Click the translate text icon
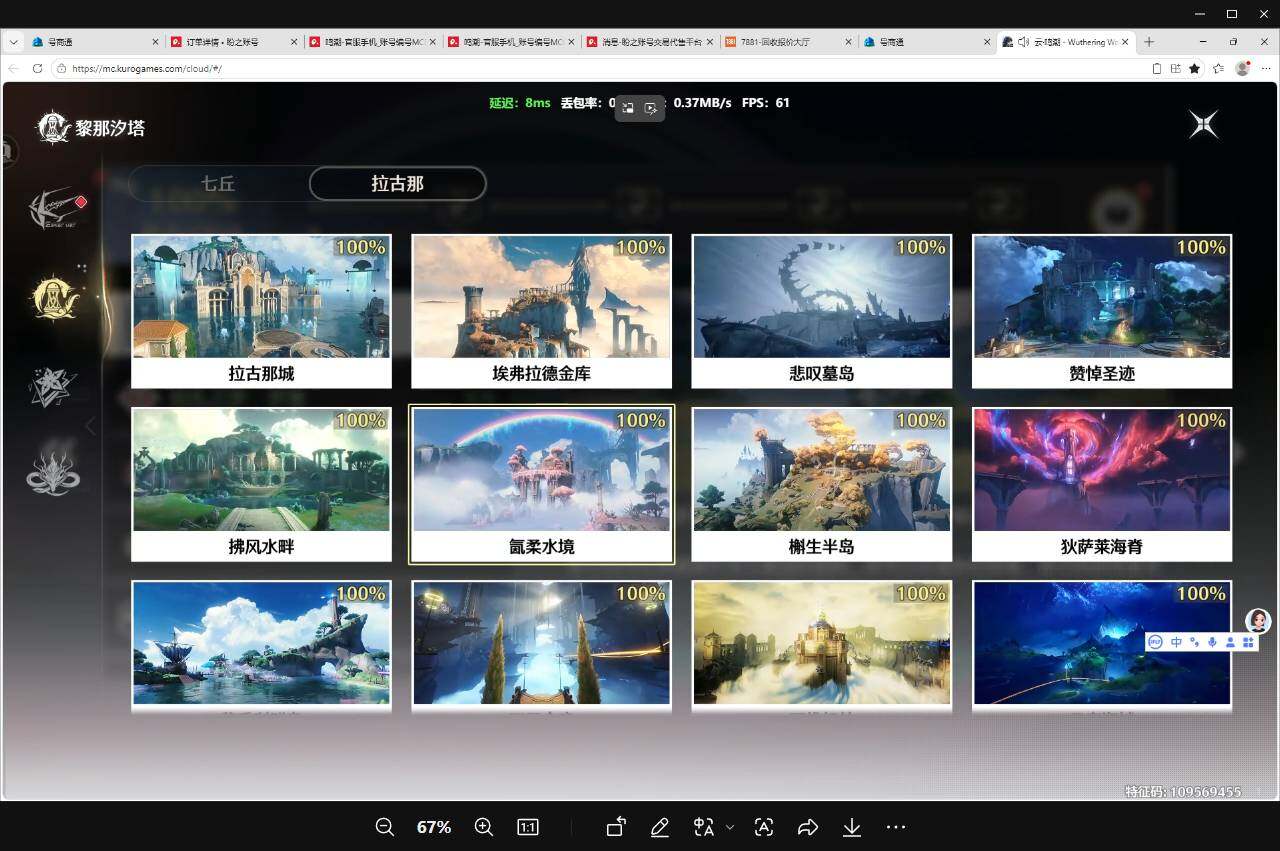Image resolution: width=1280 pixels, height=851 pixels. point(704,827)
